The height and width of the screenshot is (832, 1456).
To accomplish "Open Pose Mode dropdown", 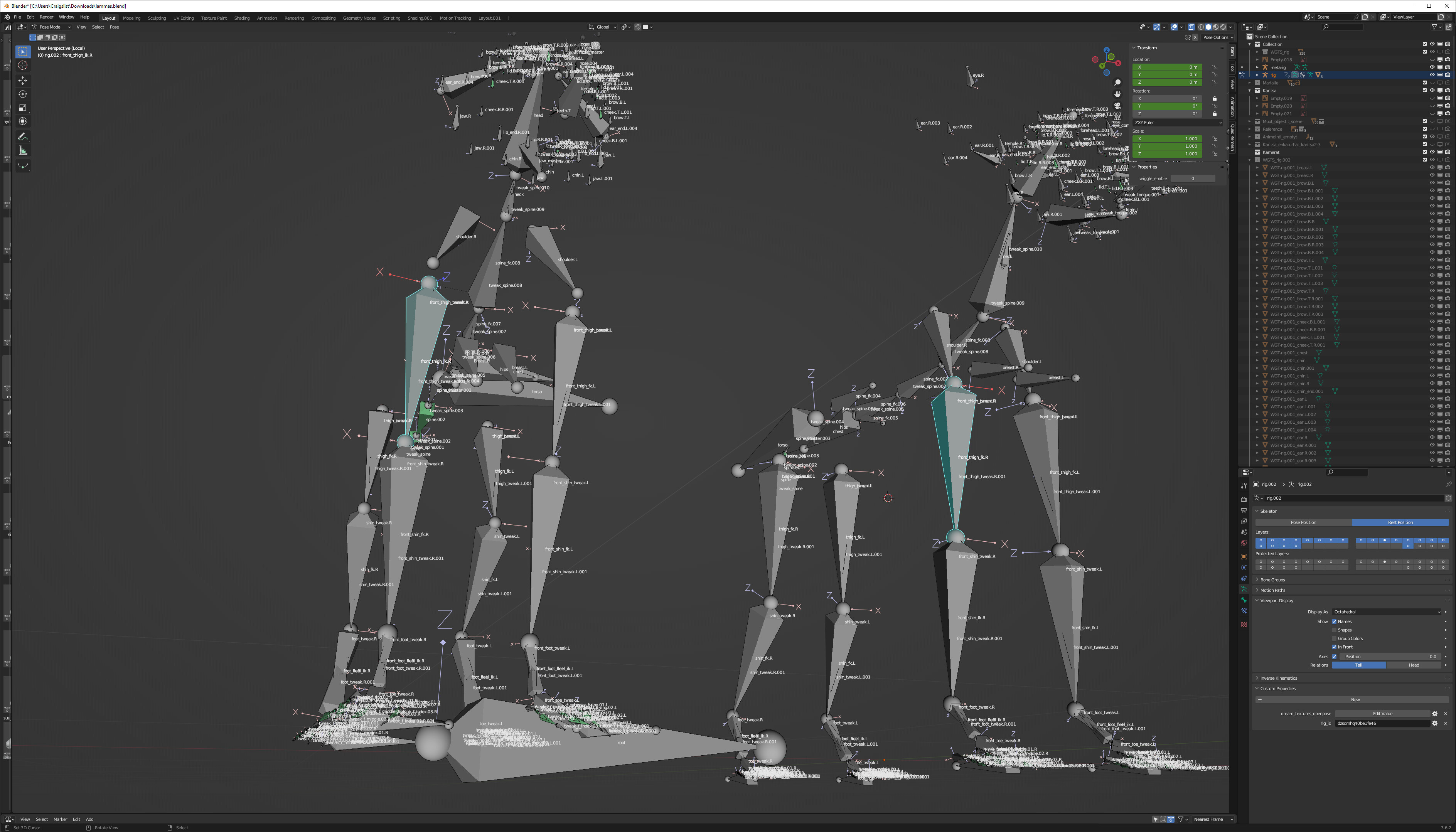I will click(x=51, y=27).
